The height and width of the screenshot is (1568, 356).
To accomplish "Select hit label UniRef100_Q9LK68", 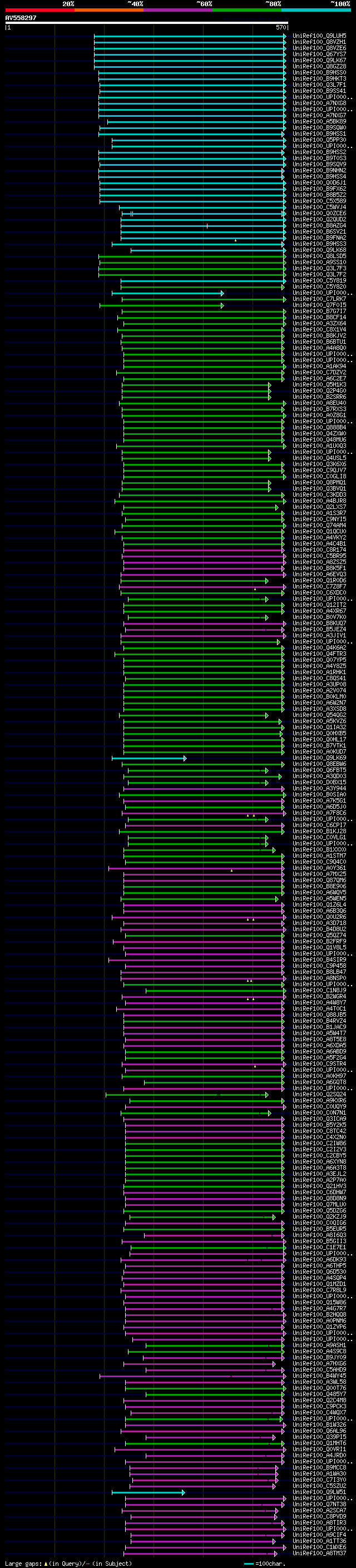I will coord(319,250).
